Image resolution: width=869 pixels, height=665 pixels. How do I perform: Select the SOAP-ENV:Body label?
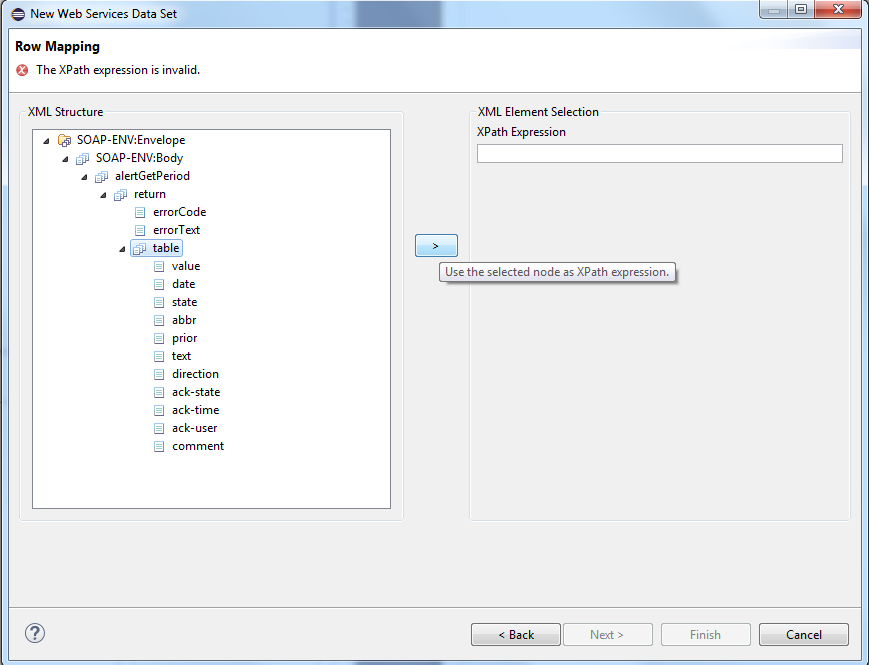coord(139,158)
